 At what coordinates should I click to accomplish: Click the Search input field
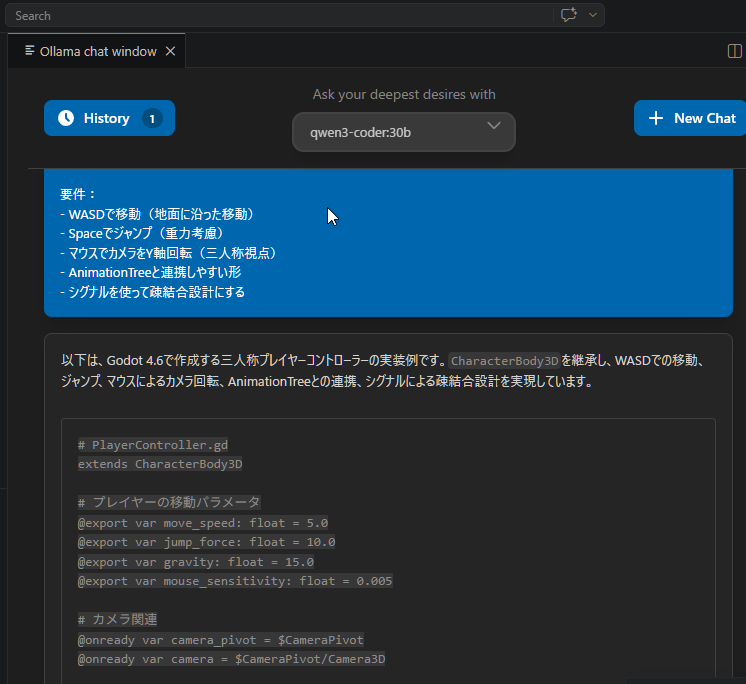point(278,16)
